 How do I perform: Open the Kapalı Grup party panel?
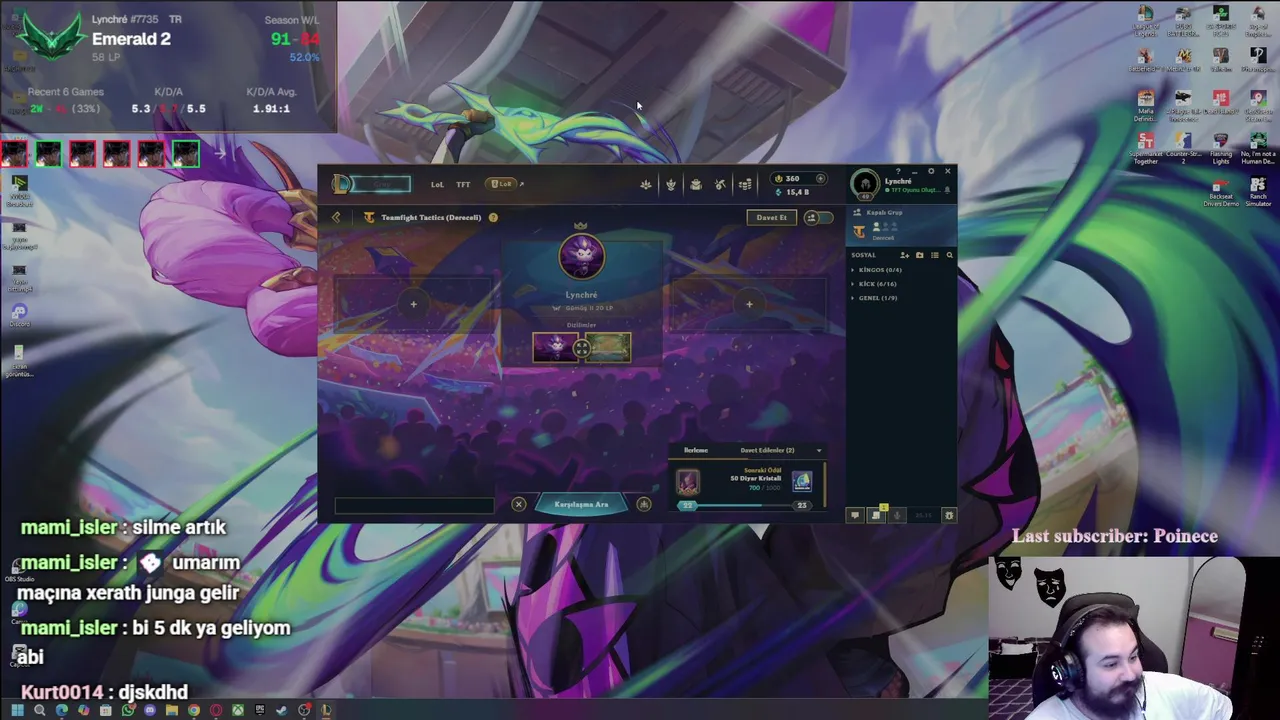tap(902, 226)
